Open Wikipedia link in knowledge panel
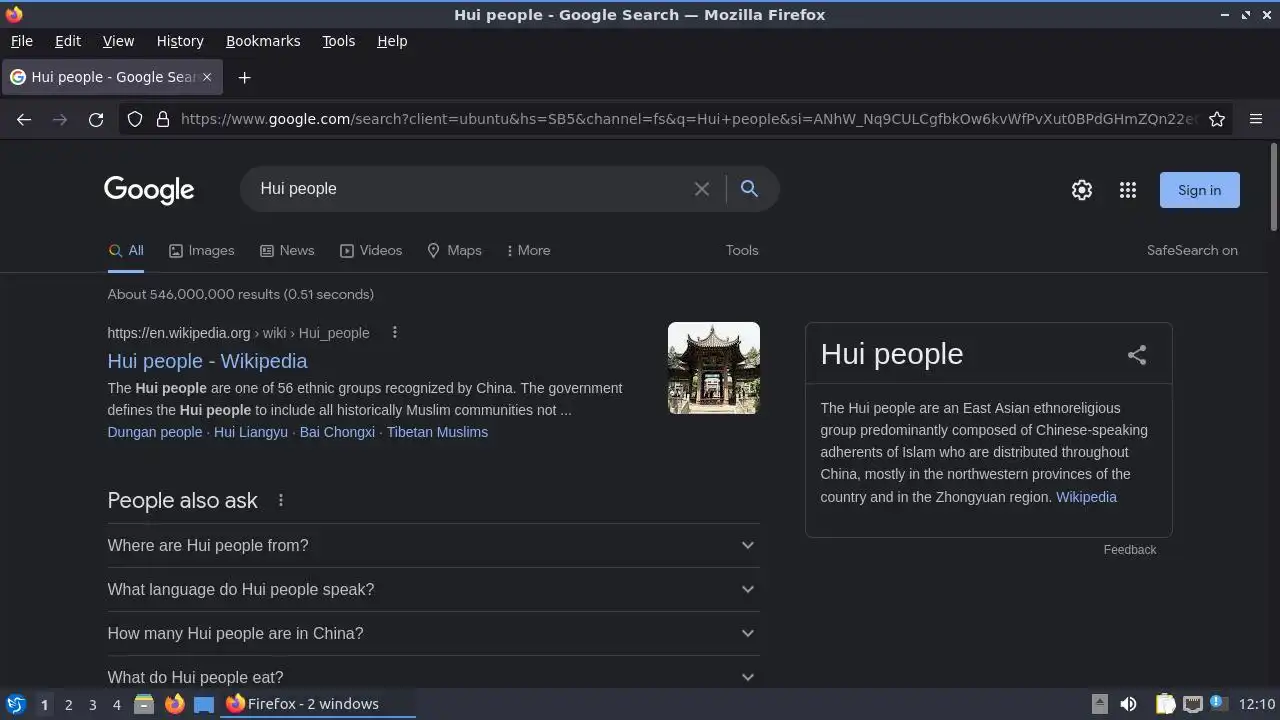This screenshot has width=1280, height=720. click(1086, 497)
